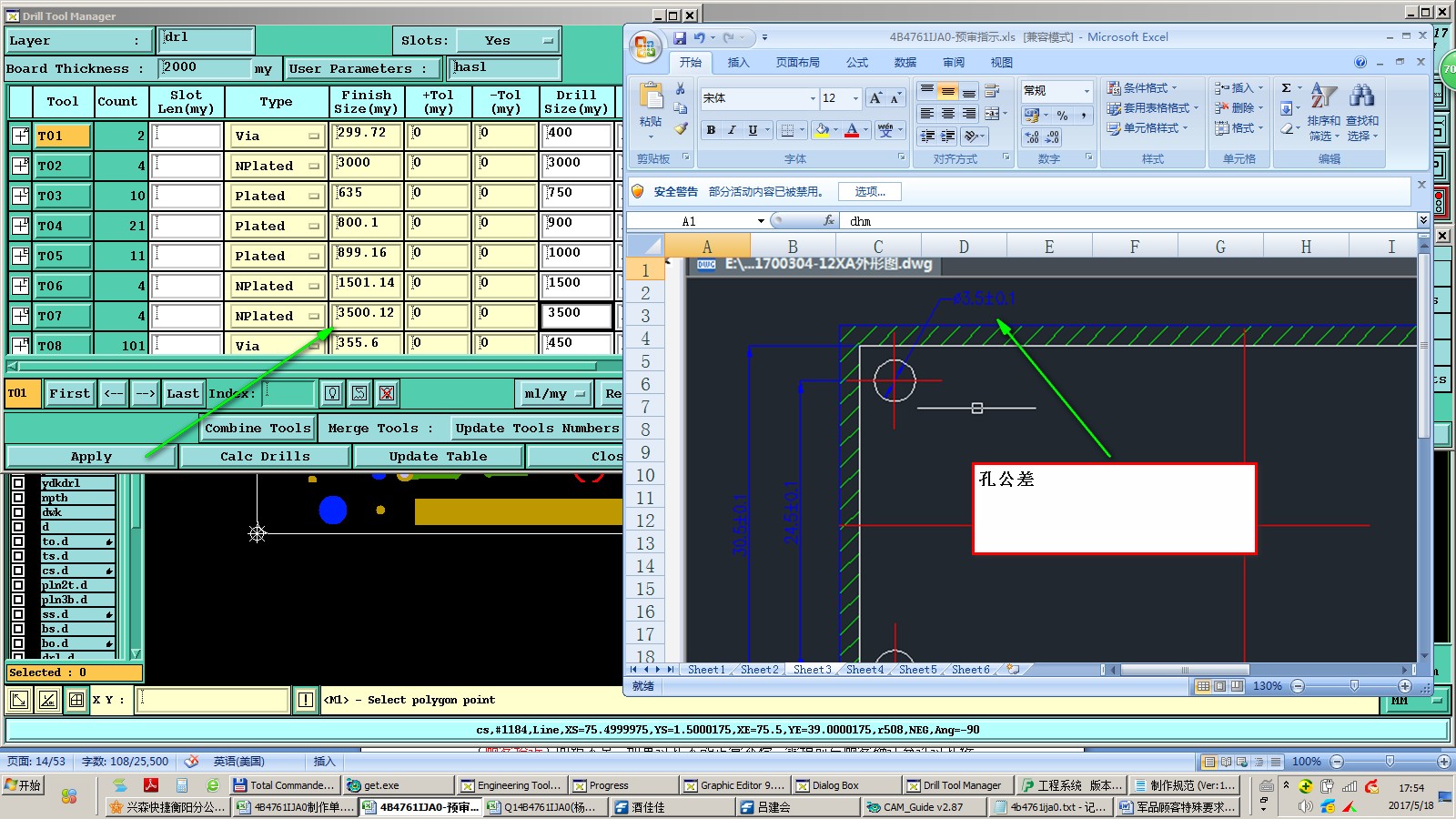Switch to the 公式 ribbon tab

(856, 63)
